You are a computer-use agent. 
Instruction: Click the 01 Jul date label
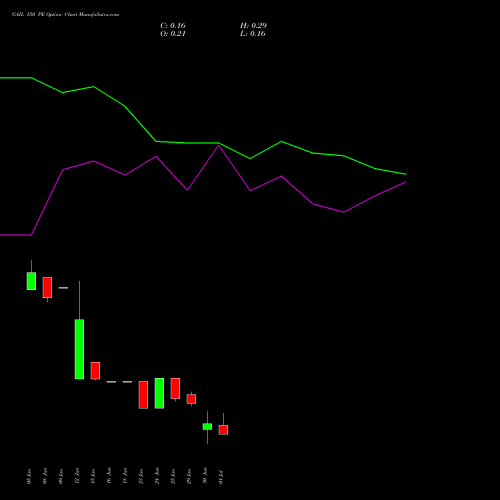[x=221, y=477]
